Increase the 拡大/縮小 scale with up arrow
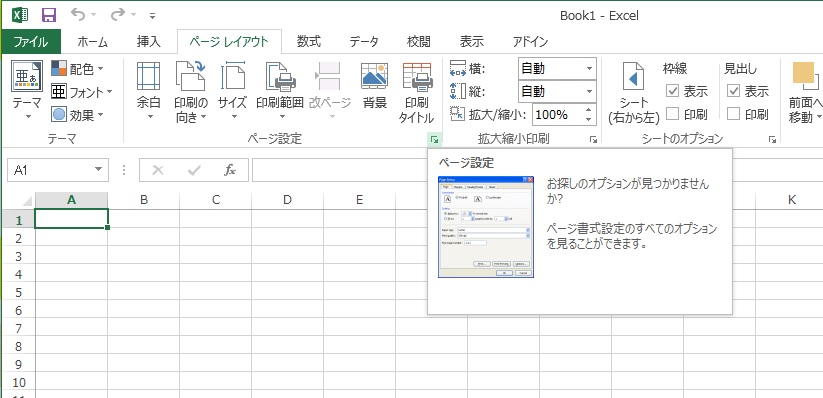Image resolution: width=823 pixels, height=398 pixels. tap(589, 110)
